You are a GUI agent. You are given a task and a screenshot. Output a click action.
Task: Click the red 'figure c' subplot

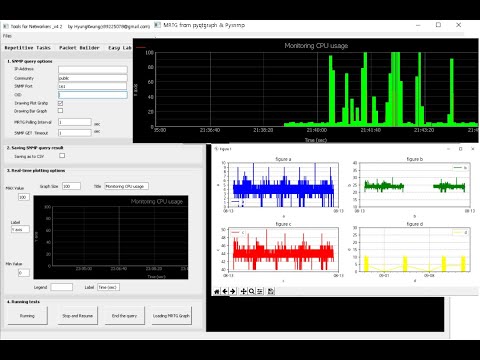[x=283, y=249]
